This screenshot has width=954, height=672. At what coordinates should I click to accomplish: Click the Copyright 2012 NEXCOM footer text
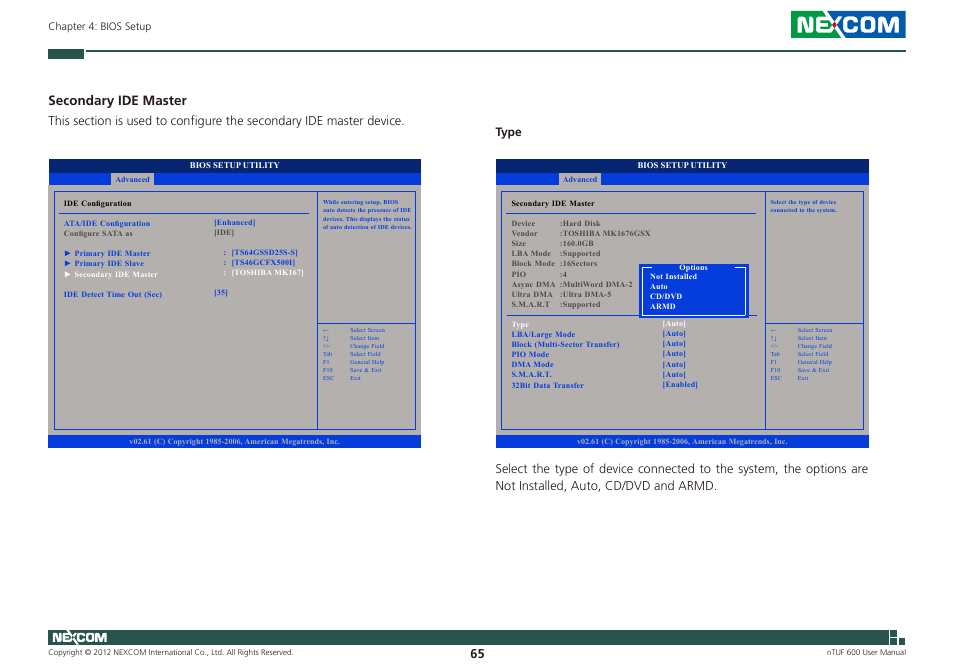pos(170,653)
